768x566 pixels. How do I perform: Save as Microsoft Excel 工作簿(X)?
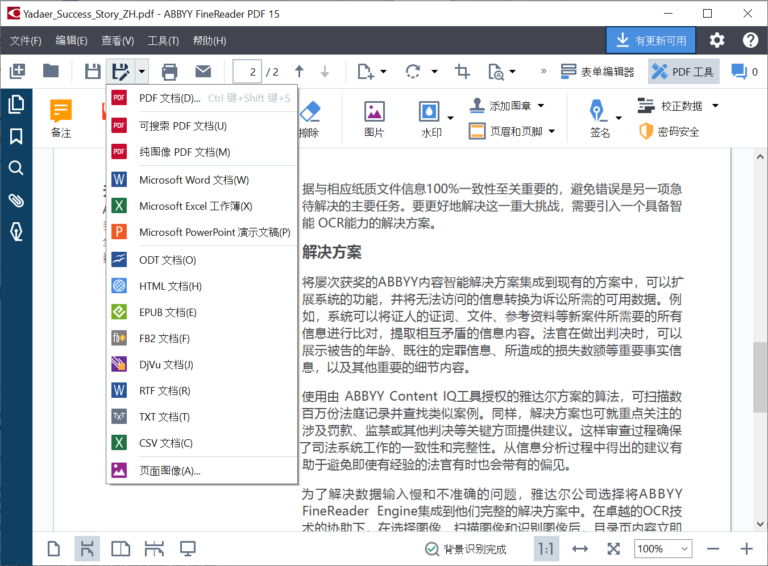pos(202,206)
